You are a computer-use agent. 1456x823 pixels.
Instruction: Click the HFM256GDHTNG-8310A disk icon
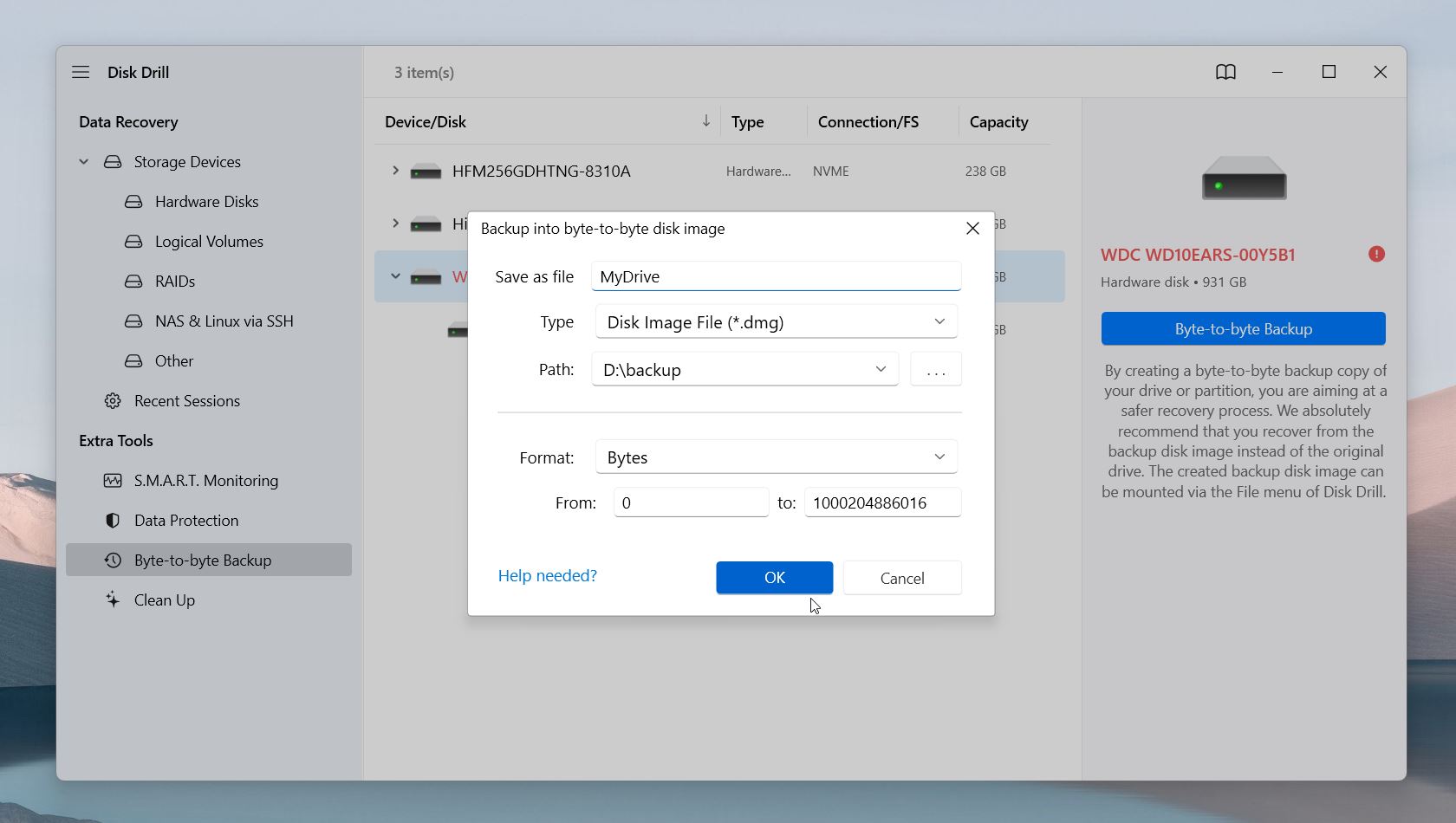[426, 172]
